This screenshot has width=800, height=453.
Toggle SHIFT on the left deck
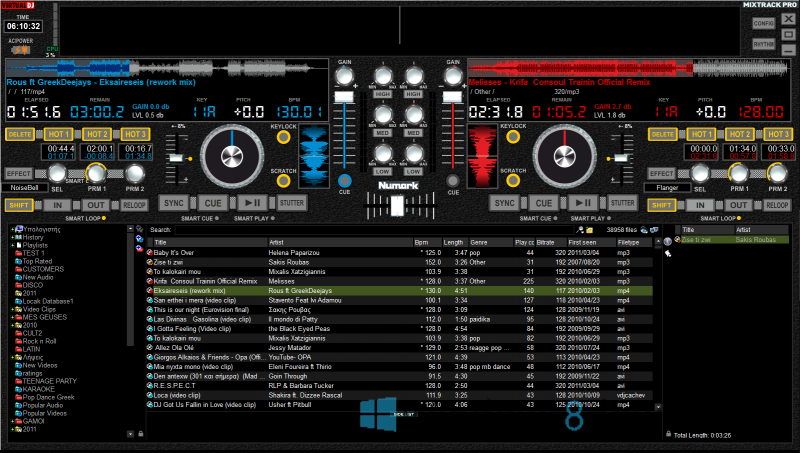[x=19, y=205]
